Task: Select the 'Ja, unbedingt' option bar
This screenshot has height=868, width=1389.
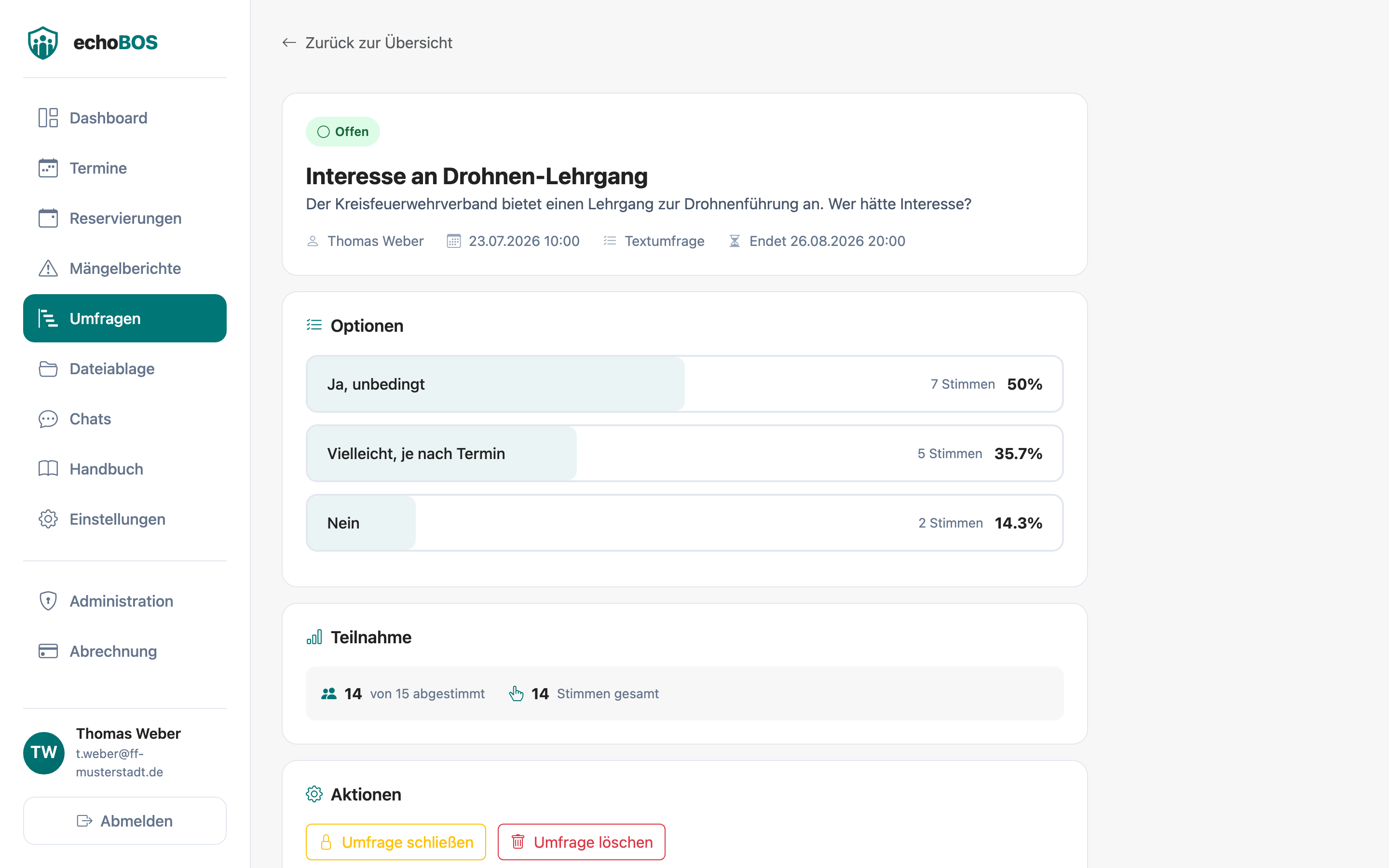Action: pos(684,384)
